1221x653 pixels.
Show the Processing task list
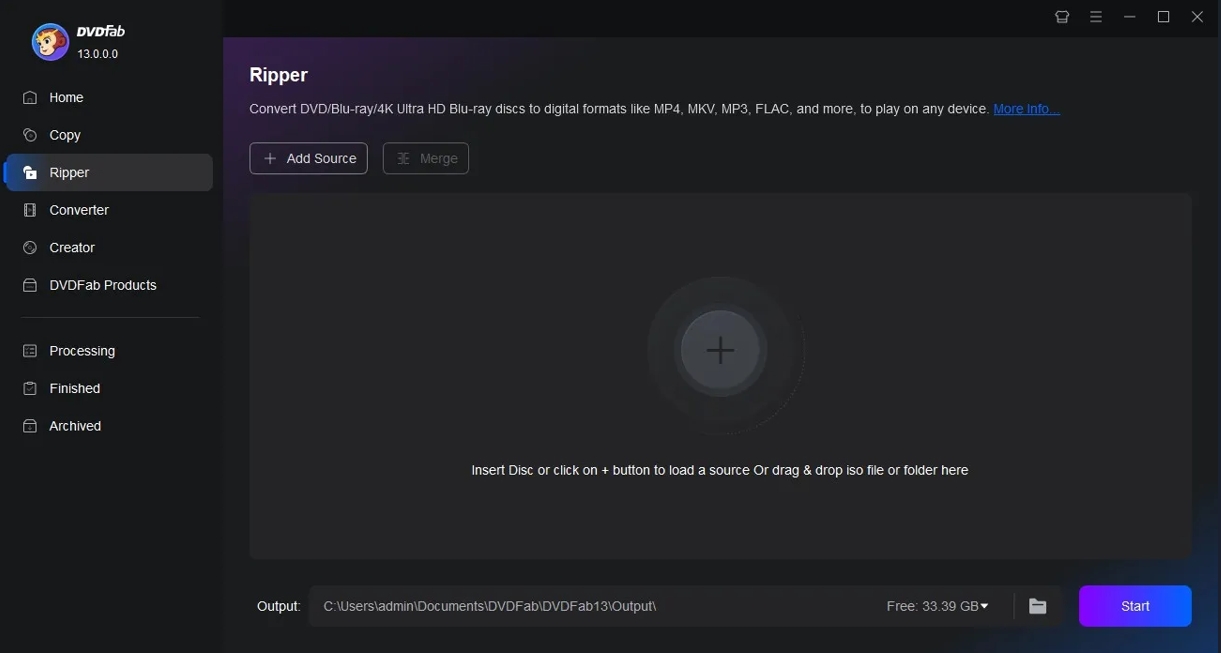[109, 351]
